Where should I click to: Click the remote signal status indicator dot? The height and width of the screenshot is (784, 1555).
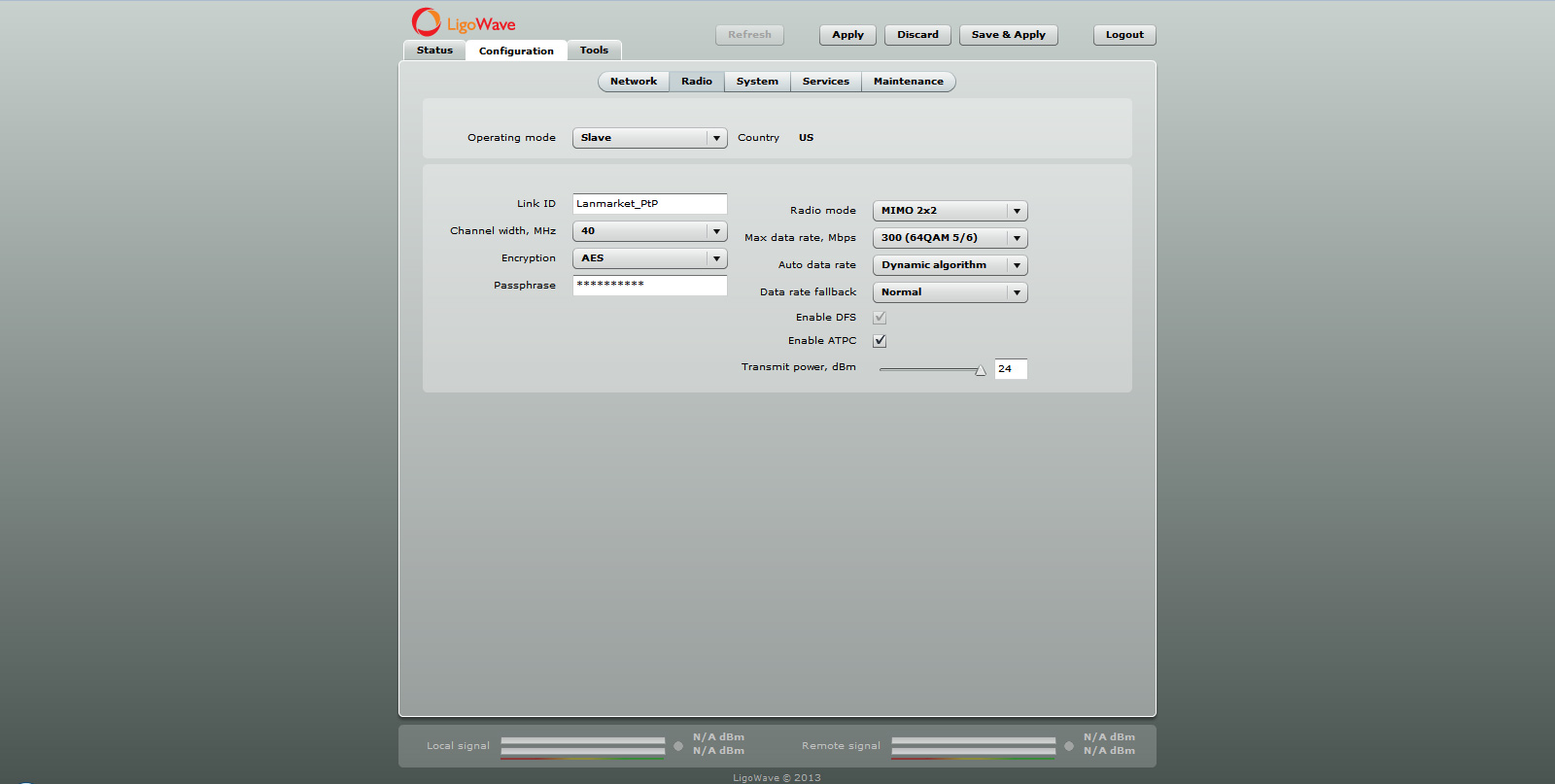click(x=1069, y=746)
